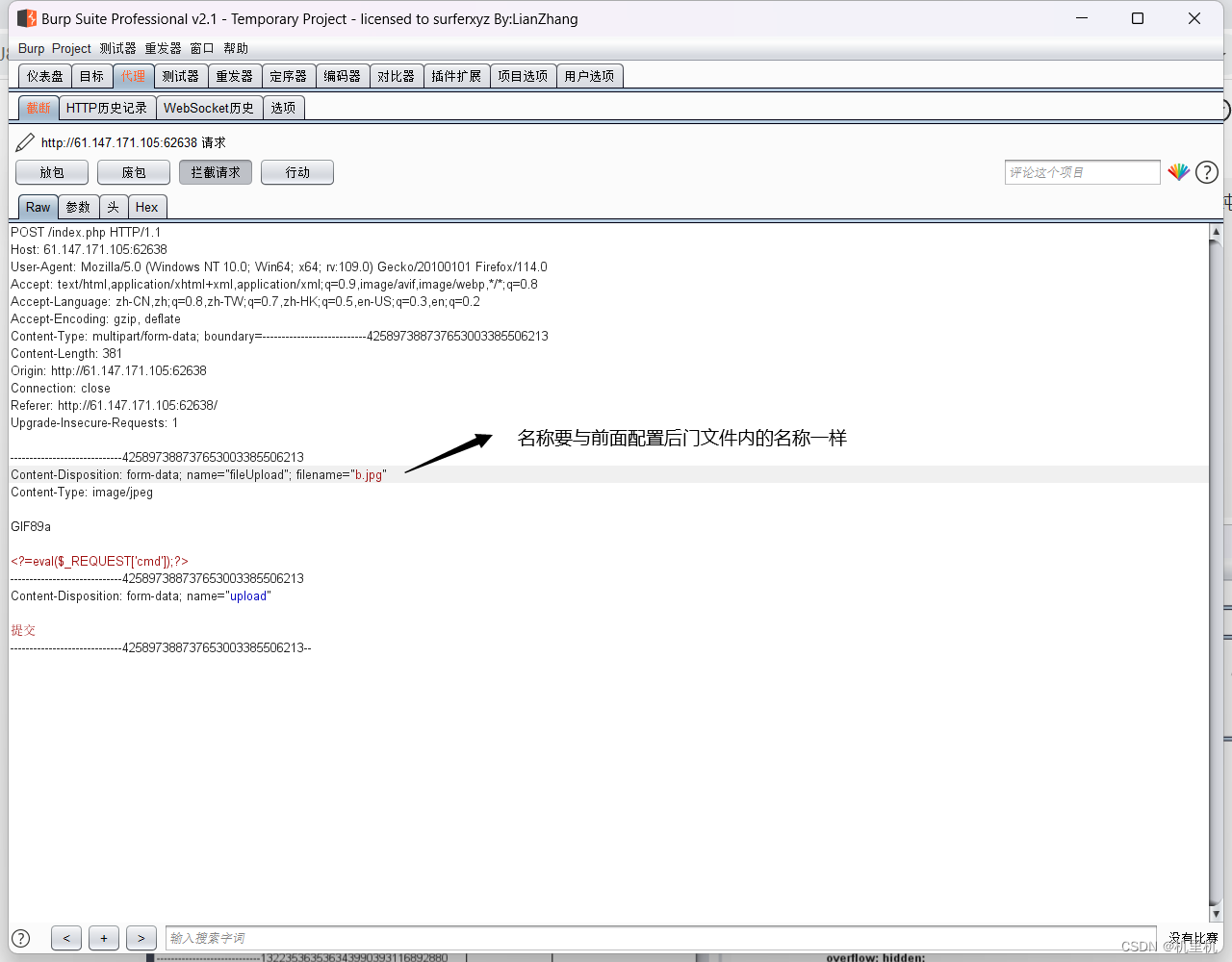The height and width of the screenshot is (962, 1232).
Task: Click the Referer header line
Action: coord(115,405)
